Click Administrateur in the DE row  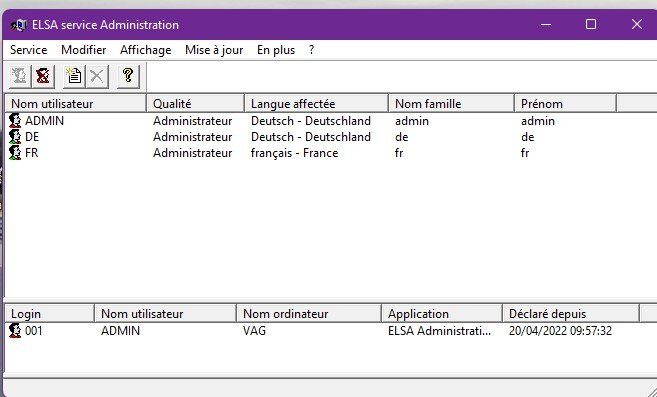point(192,137)
